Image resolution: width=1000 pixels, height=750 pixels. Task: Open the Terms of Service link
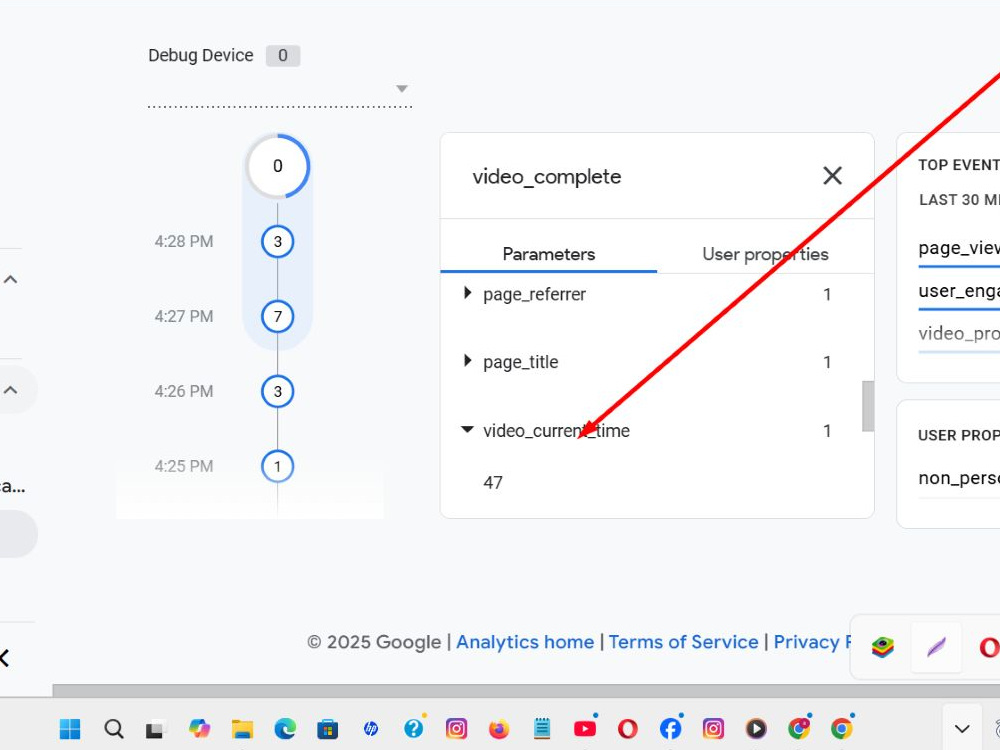point(683,642)
